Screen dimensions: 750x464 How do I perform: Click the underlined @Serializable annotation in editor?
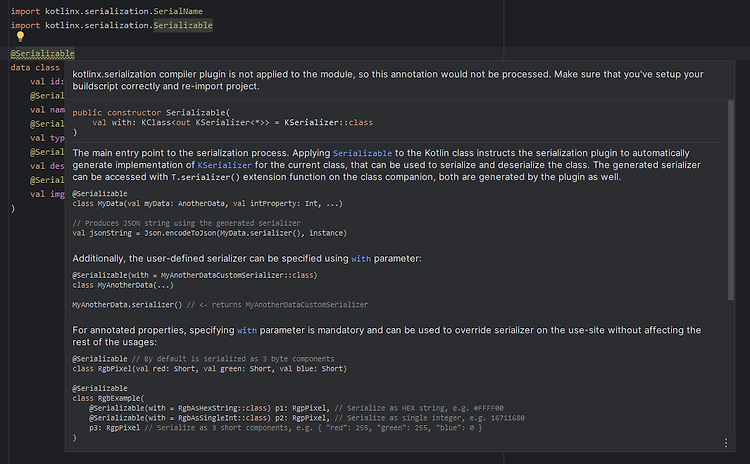(x=43, y=54)
